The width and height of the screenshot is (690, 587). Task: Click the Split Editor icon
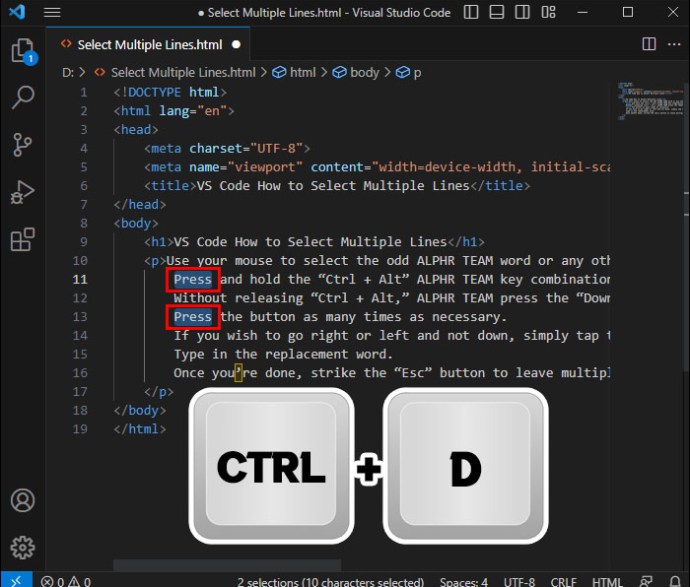click(649, 44)
